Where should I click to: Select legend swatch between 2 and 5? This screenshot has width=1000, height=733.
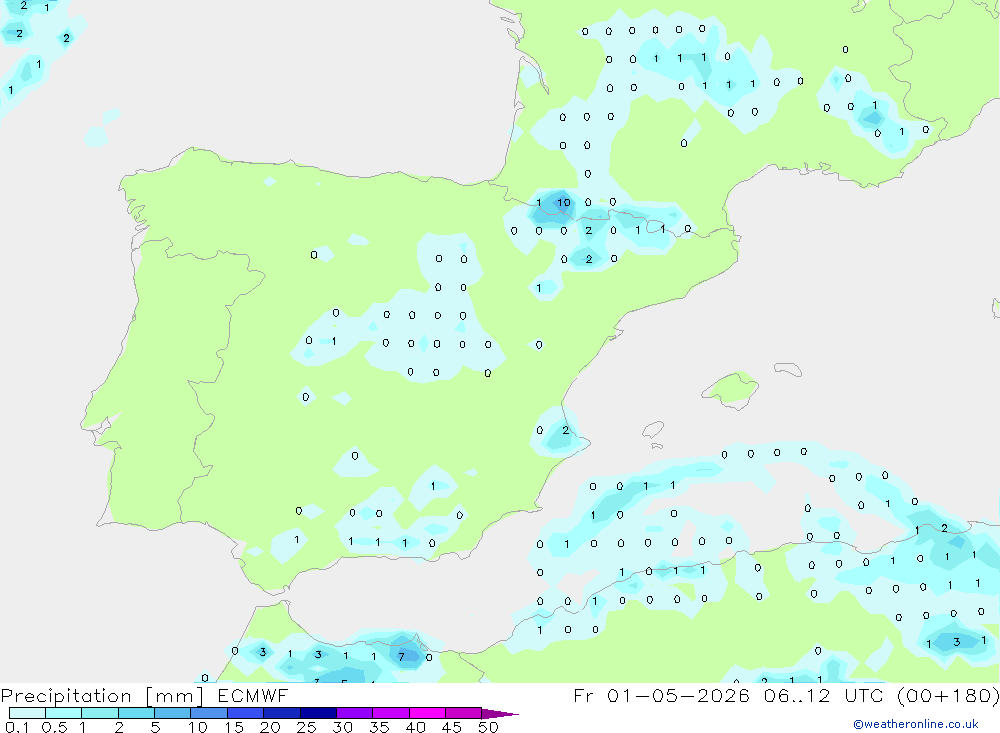(x=136, y=713)
